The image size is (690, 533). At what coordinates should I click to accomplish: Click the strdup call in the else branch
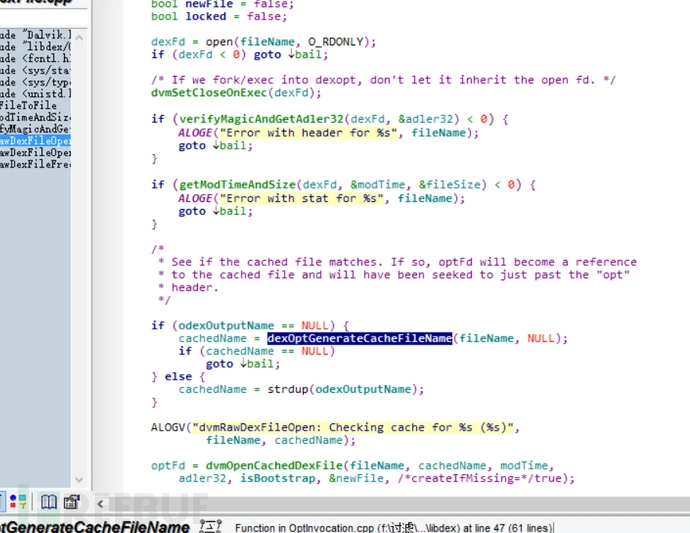288,390
